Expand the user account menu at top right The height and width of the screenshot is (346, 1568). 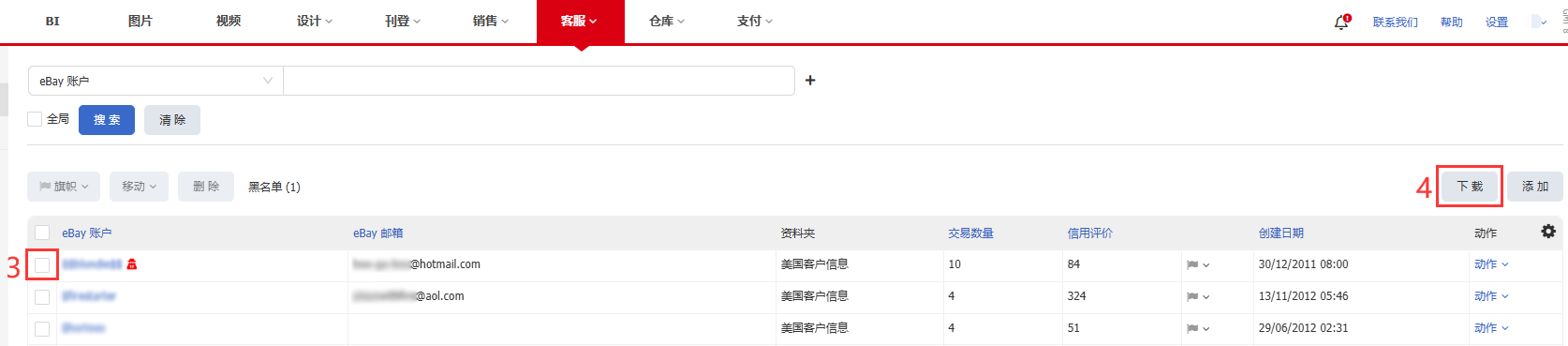[x=1539, y=22]
